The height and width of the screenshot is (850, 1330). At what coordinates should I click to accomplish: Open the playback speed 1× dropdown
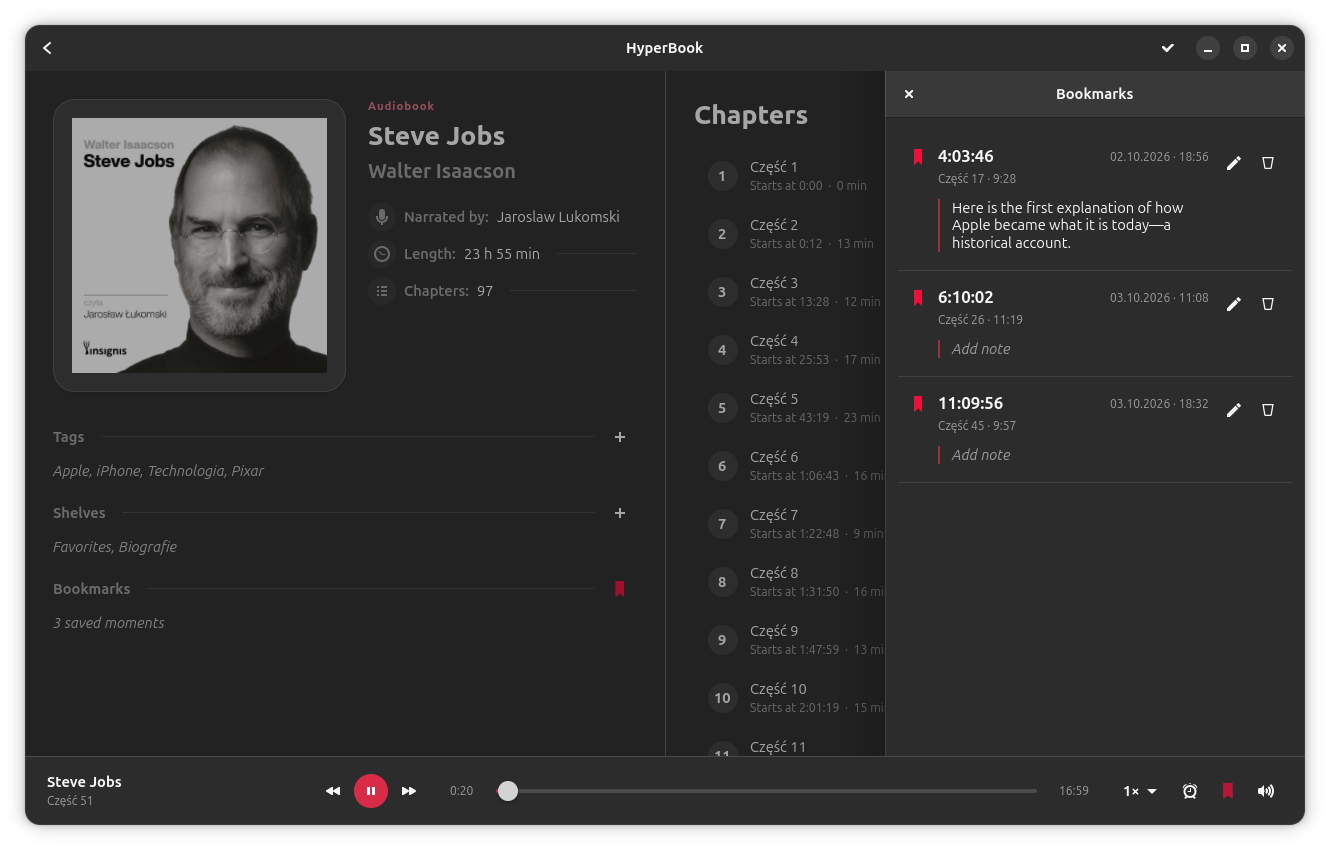(1140, 791)
